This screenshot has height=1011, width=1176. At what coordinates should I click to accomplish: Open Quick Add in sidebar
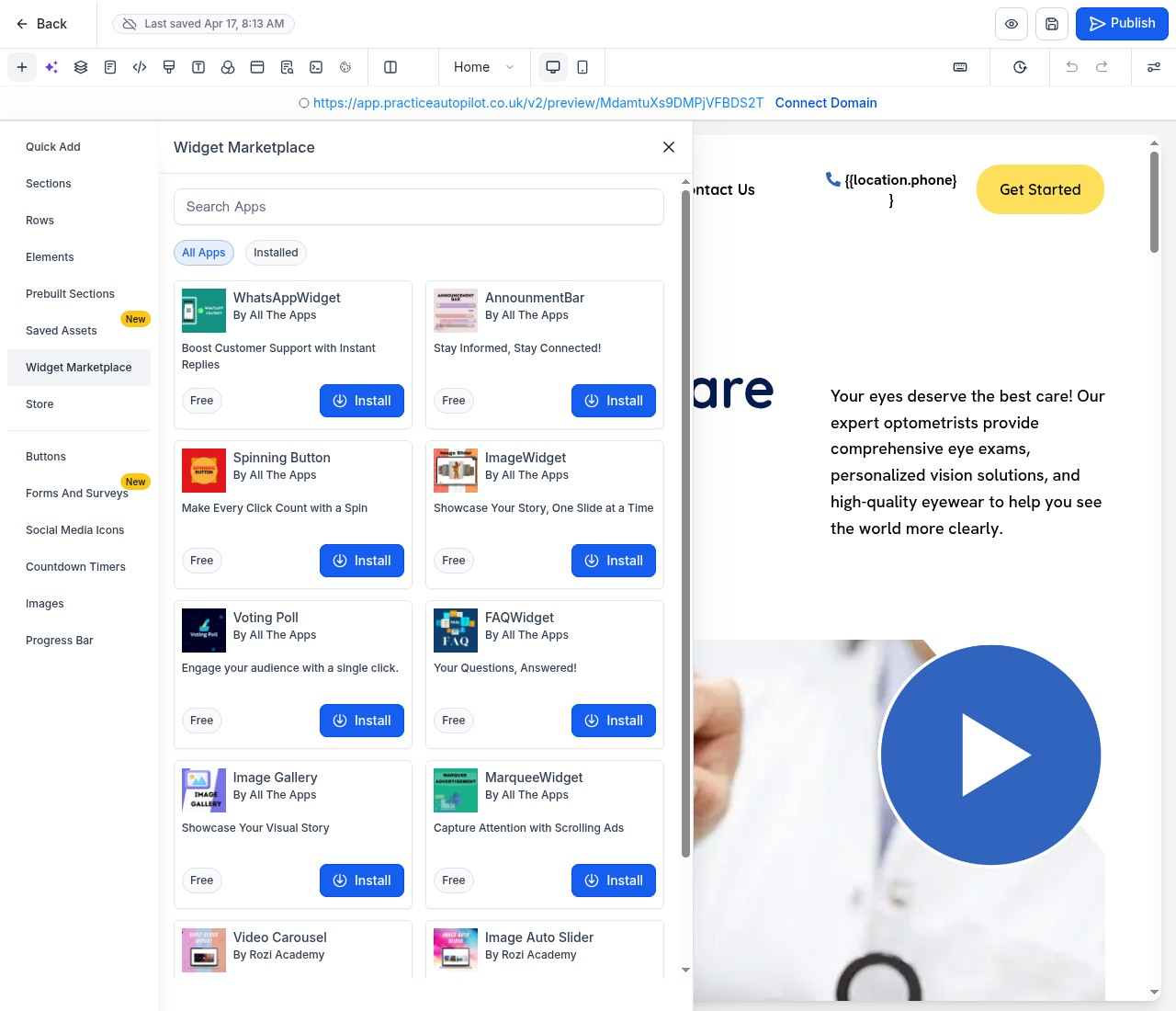point(79,147)
